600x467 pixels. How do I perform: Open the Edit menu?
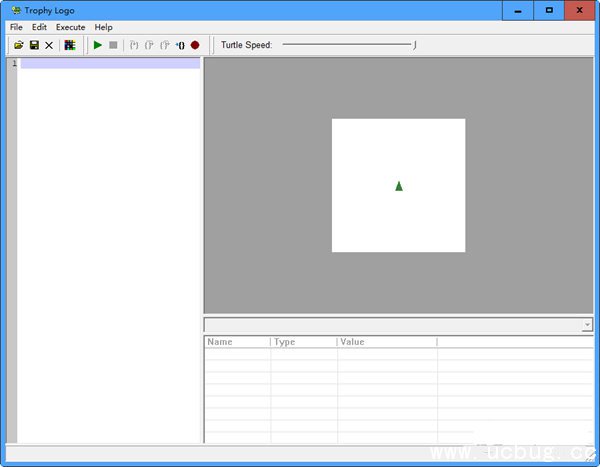coord(39,27)
